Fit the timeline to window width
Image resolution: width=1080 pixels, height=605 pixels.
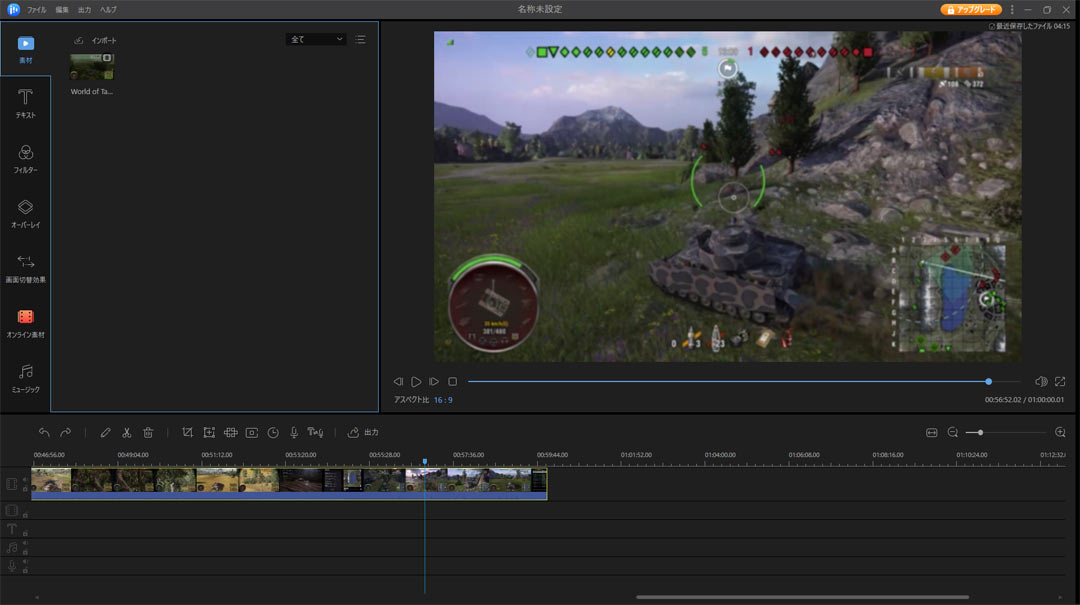(x=931, y=432)
